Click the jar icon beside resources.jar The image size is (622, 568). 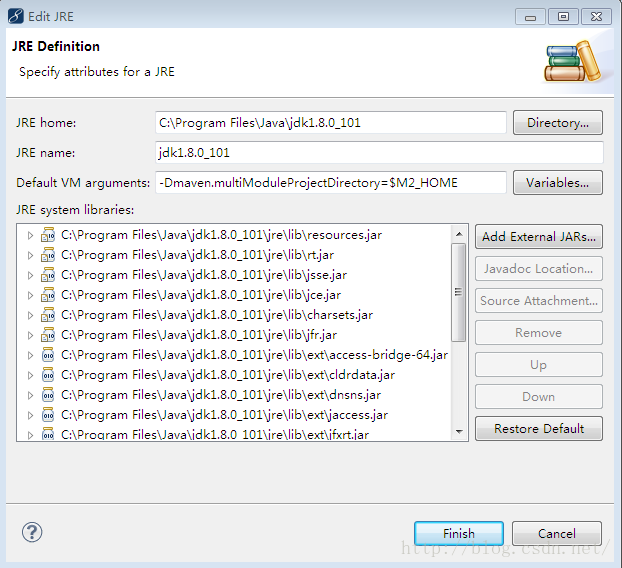pos(48,235)
